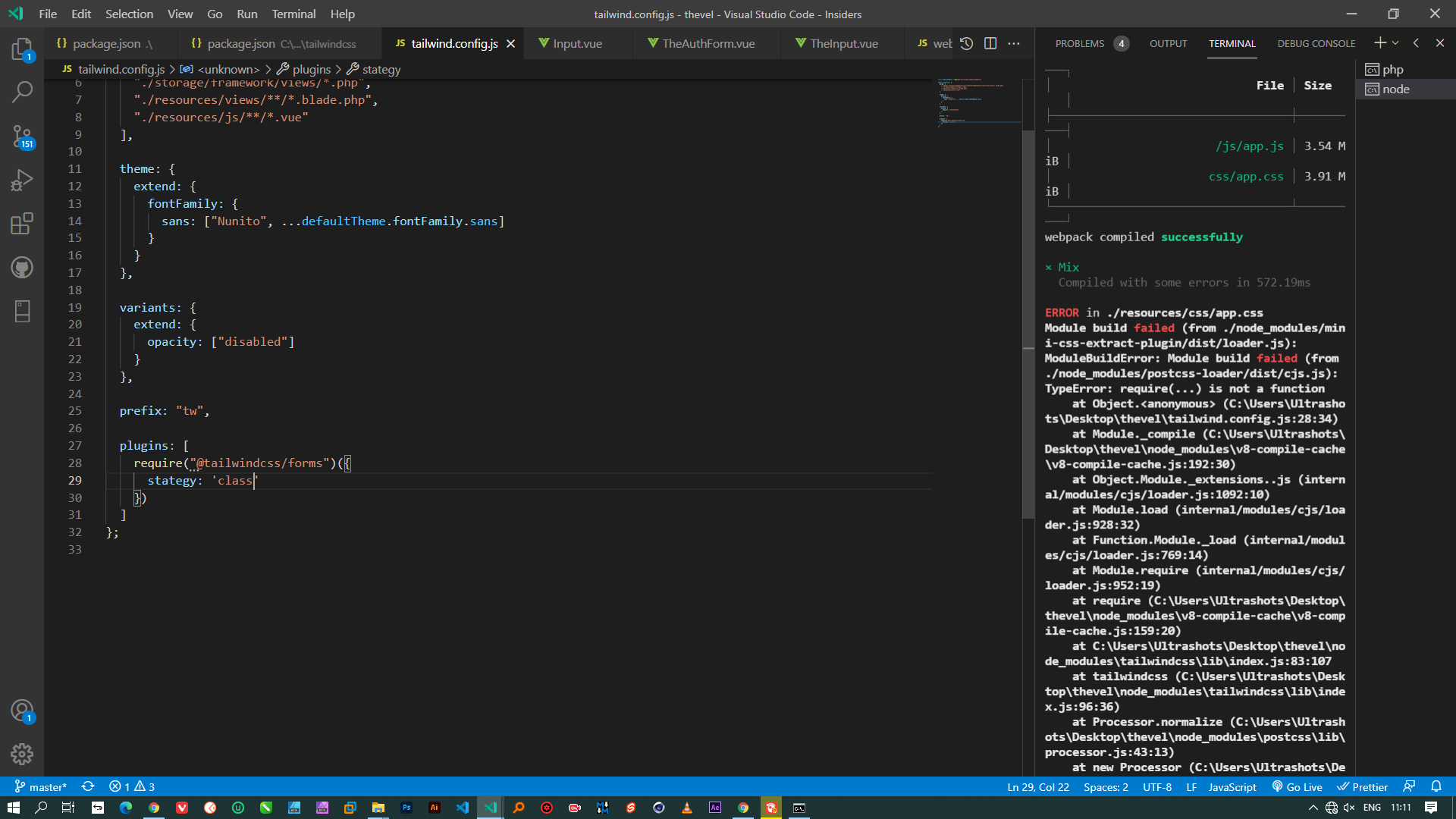Open errors and warnings count in status bar
Screen dimensions: 1456x819
132,786
